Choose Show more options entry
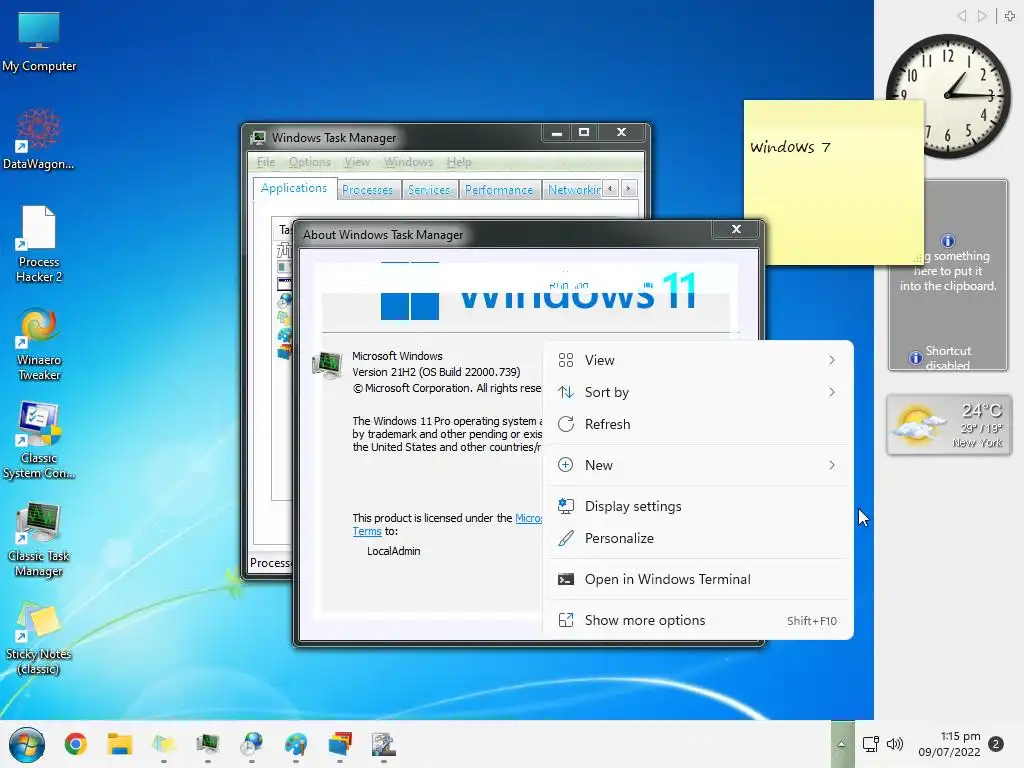Screen dimensions: 1024x768 point(698,620)
